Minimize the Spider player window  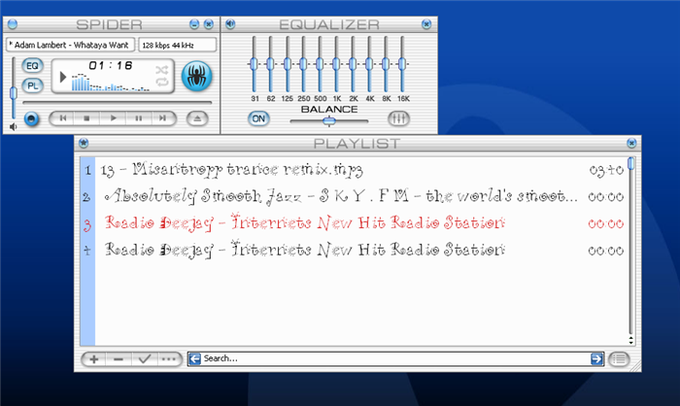(x=194, y=24)
